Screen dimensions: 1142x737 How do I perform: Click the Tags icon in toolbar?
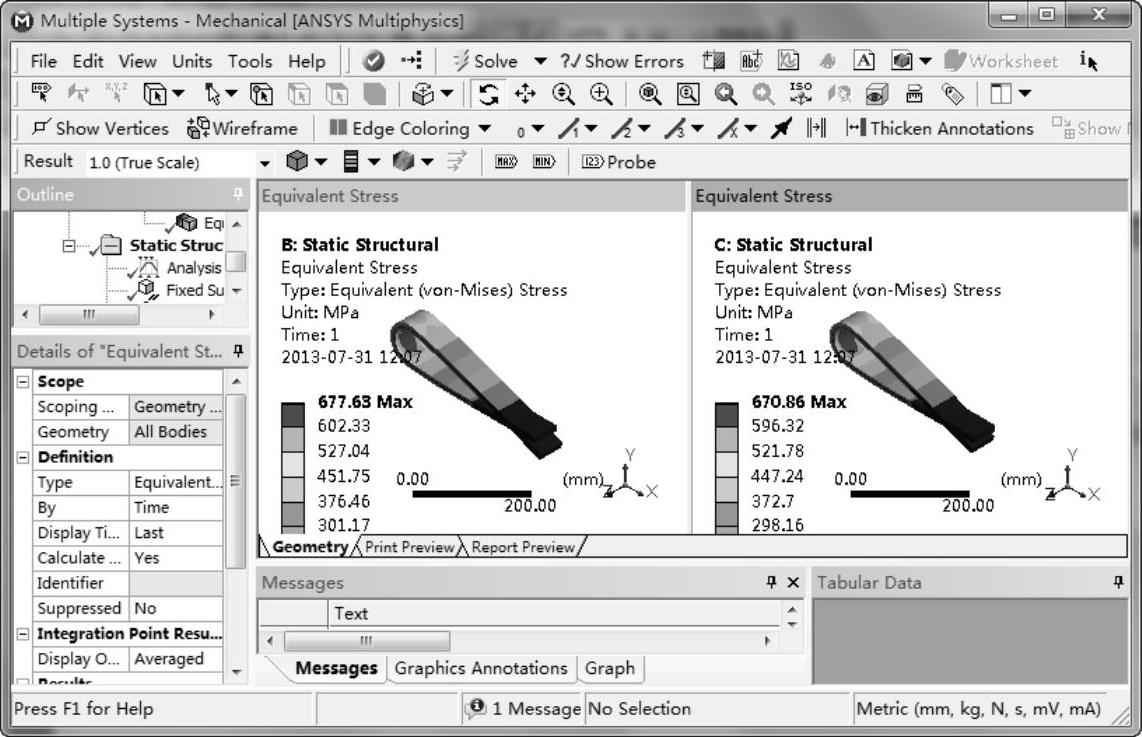point(953,94)
